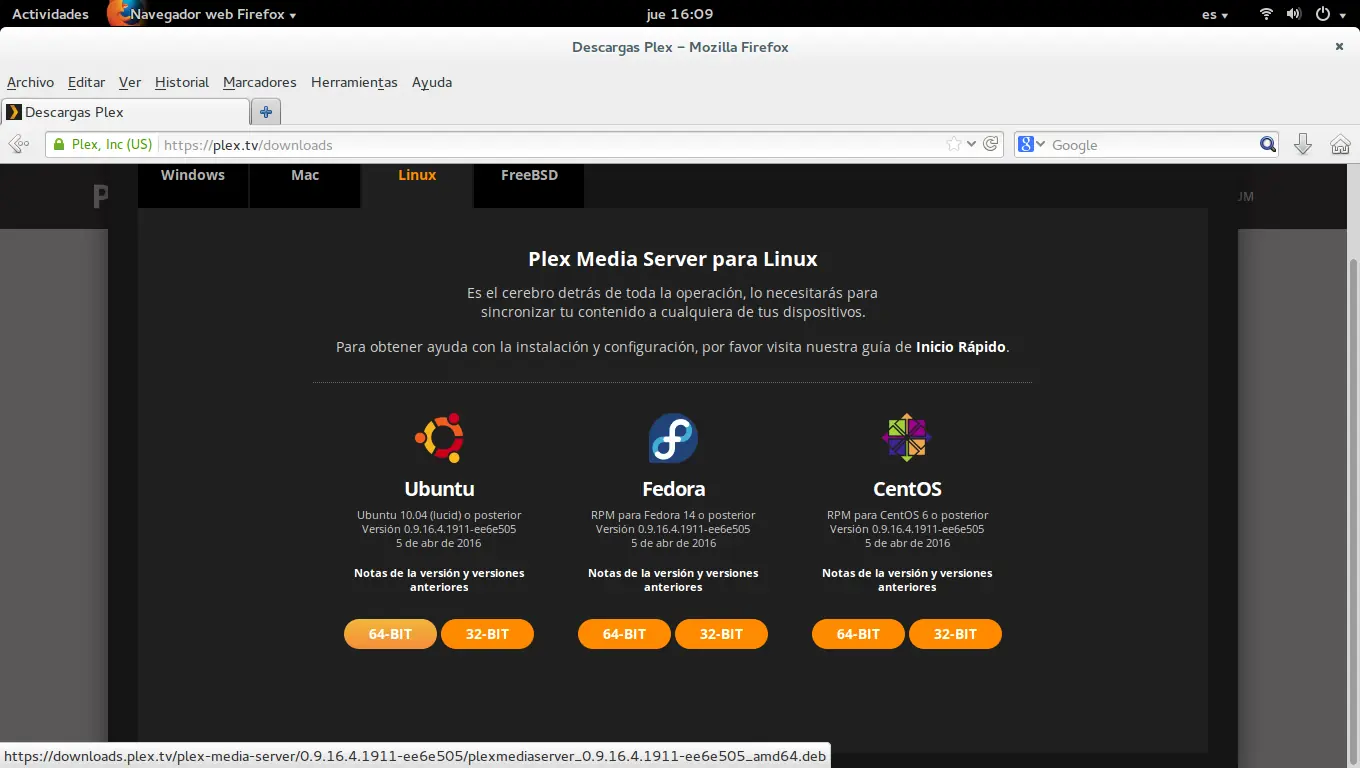This screenshot has width=1360, height=768.
Task: Download Fedora 32-BIT package
Action: point(721,634)
